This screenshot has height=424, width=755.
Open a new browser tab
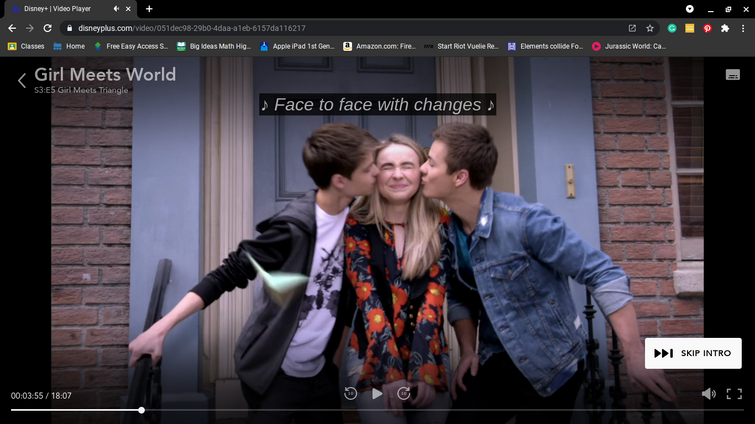coord(149,9)
